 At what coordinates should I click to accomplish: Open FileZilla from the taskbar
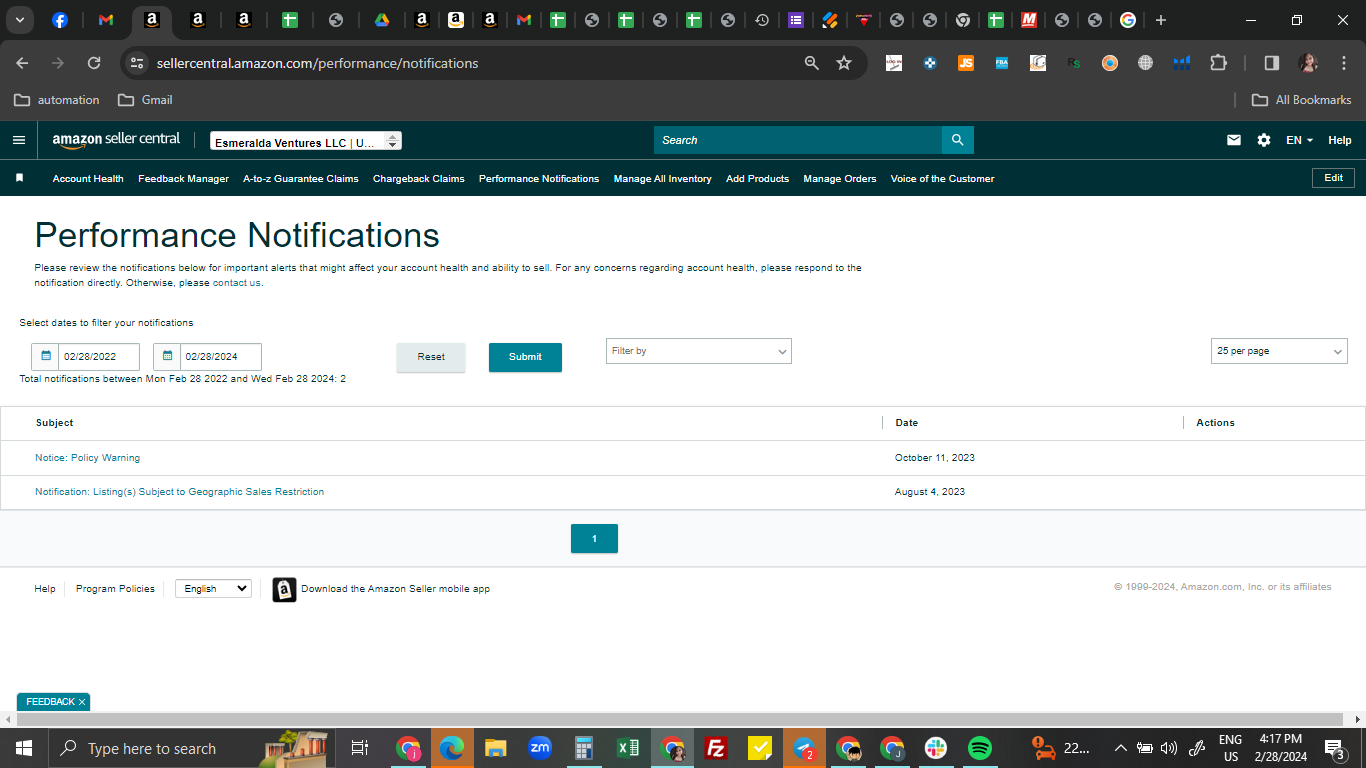715,748
